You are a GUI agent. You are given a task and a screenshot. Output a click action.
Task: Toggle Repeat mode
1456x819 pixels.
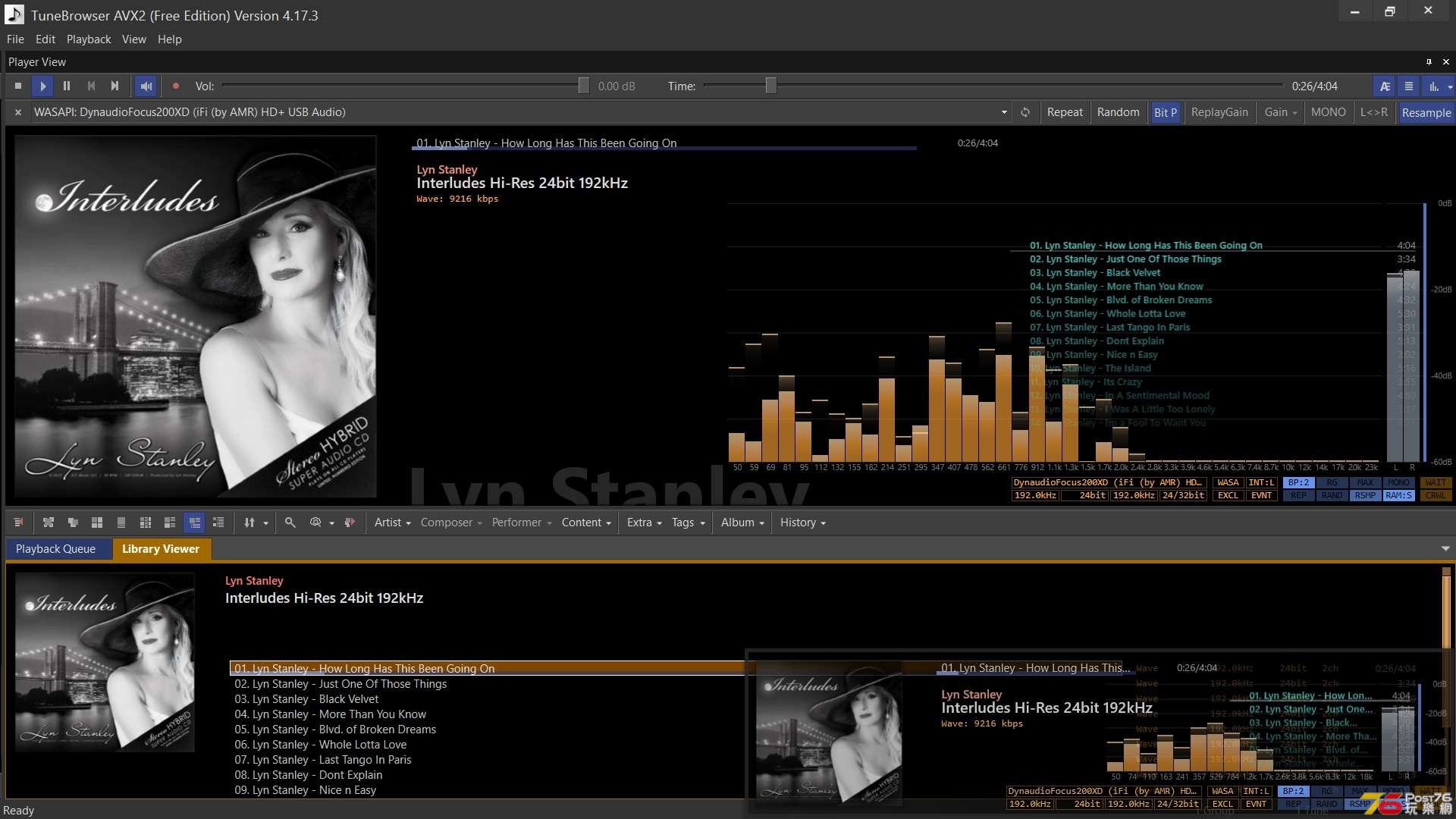click(x=1065, y=112)
